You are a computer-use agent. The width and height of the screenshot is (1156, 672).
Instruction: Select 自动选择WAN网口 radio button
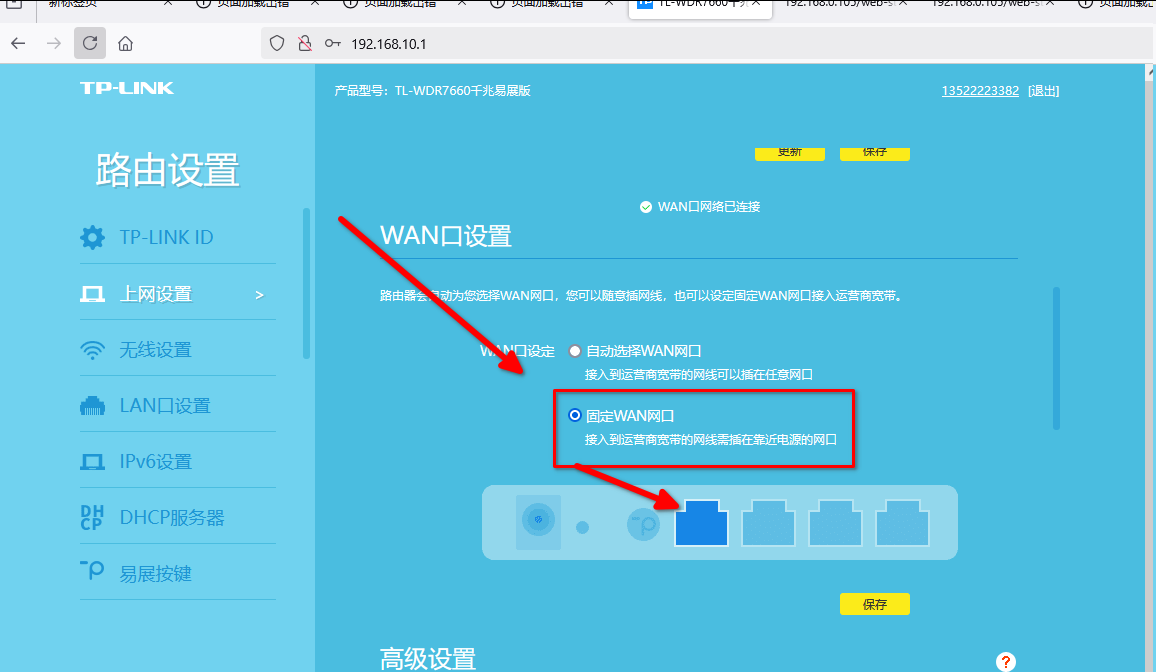(575, 351)
